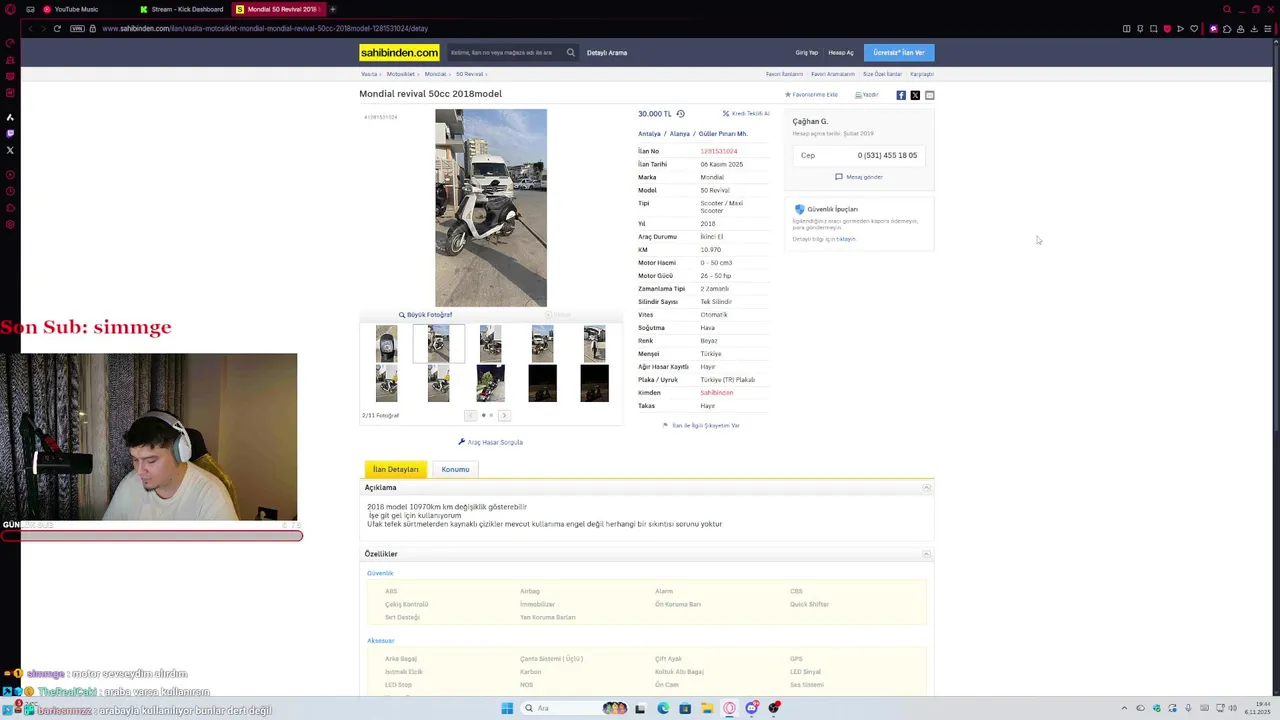Screen dimensions: 1280x720
Task: Click the main scooter photo
Action: pos(491,208)
